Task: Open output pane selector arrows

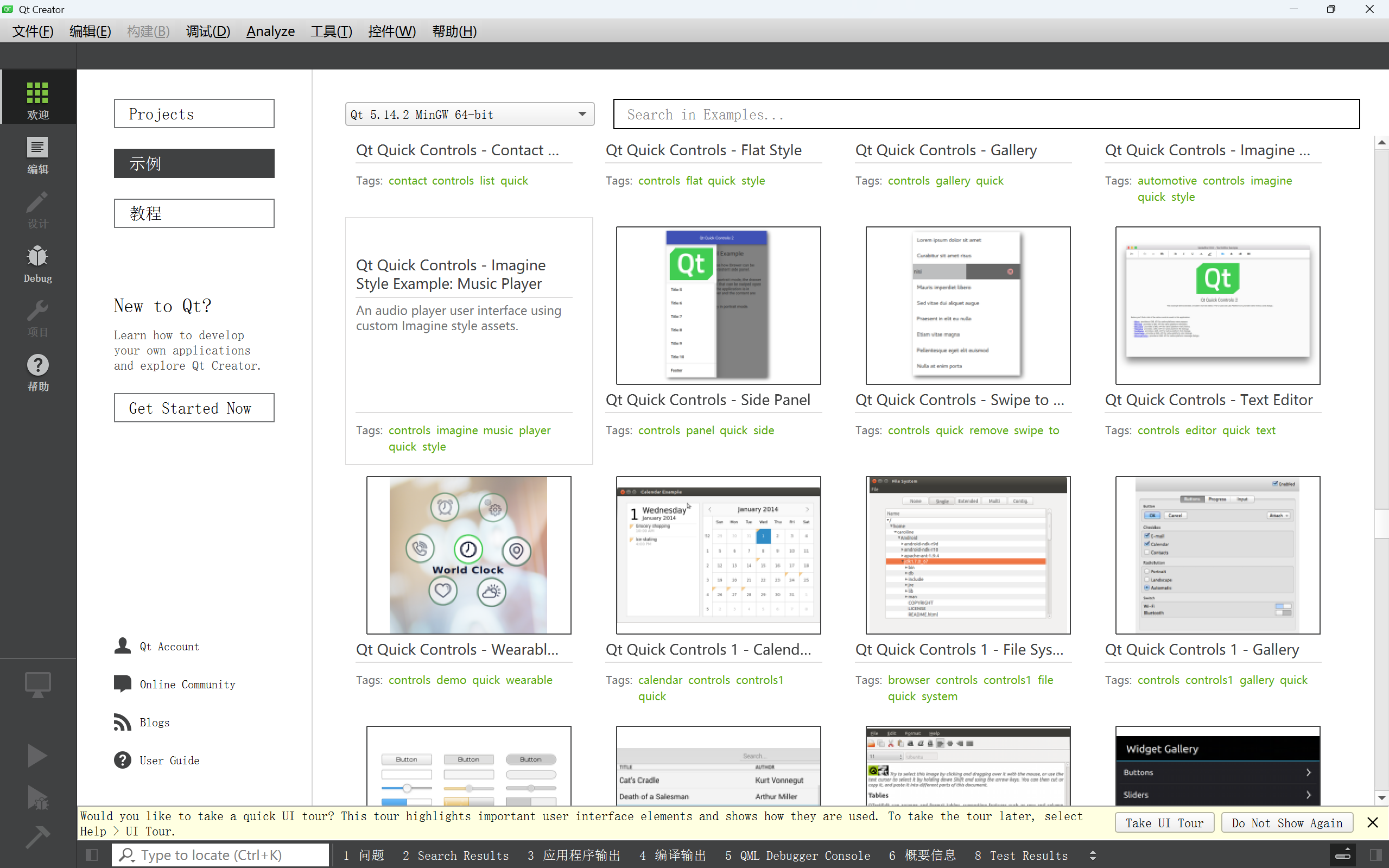Action: (1093, 856)
